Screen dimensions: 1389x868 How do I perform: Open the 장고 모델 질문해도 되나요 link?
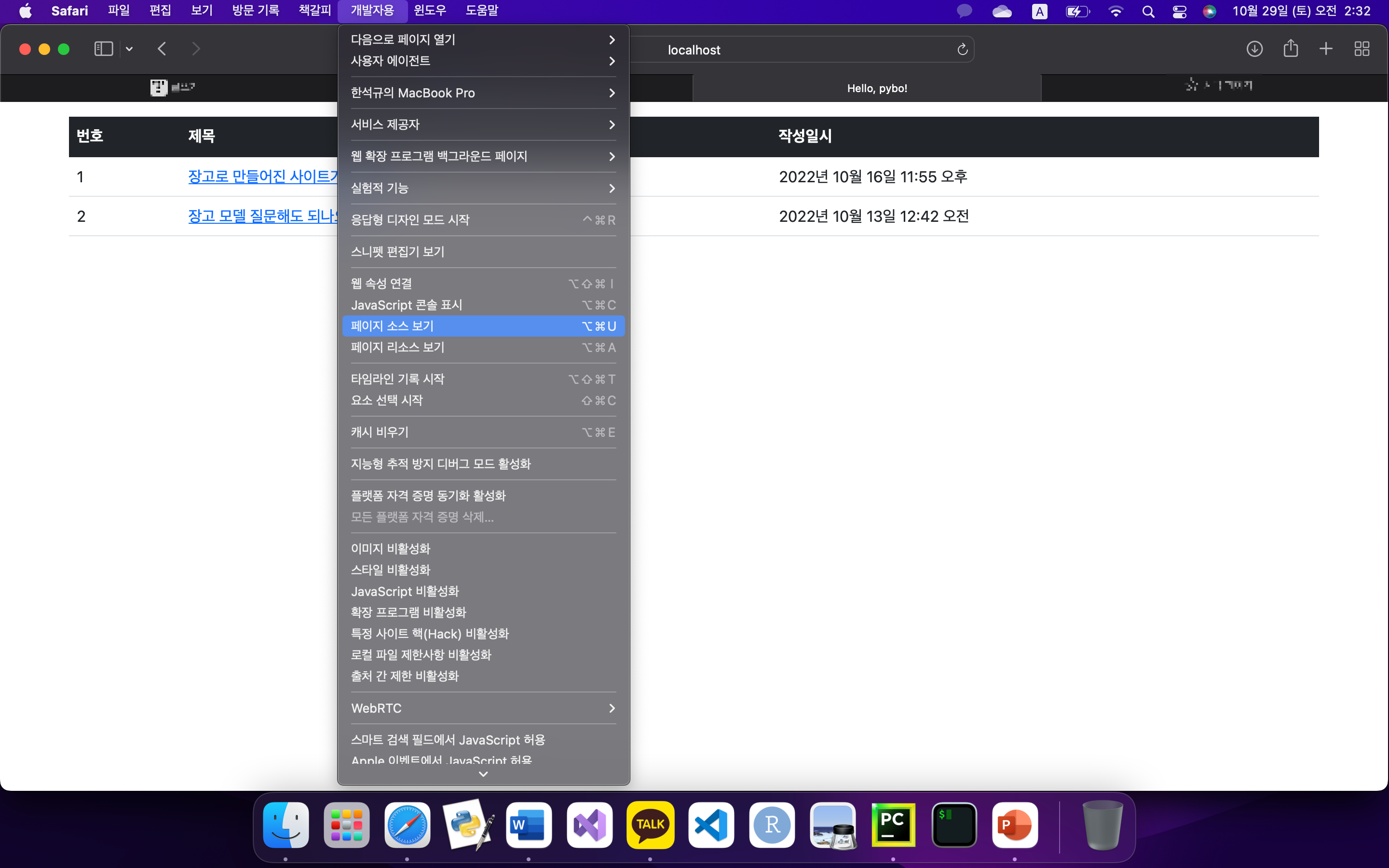(x=262, y=217)
